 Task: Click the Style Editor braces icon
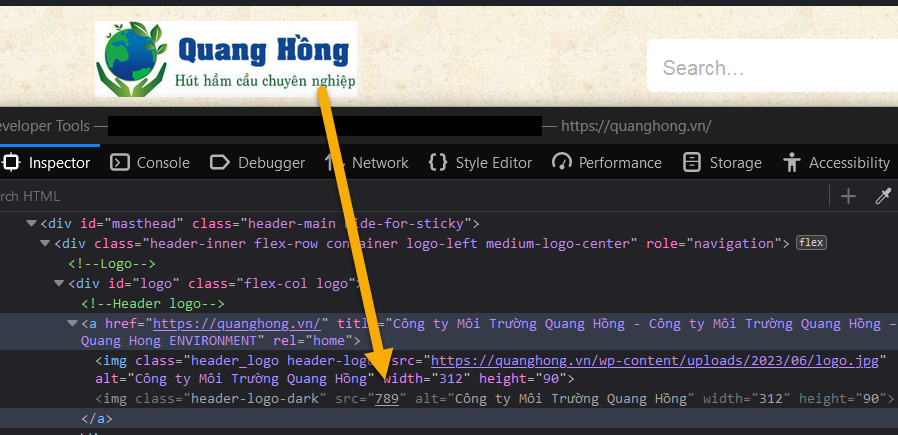[438, 163]
